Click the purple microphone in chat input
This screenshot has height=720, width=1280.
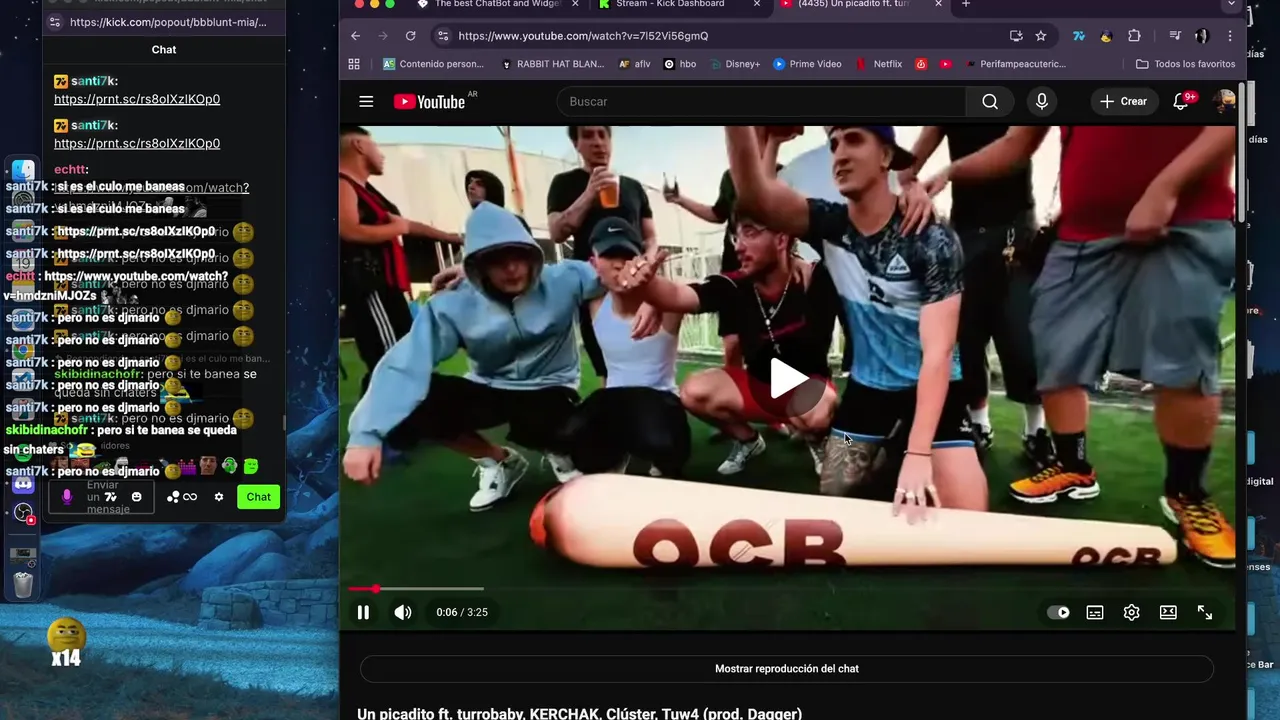[67, 497]
